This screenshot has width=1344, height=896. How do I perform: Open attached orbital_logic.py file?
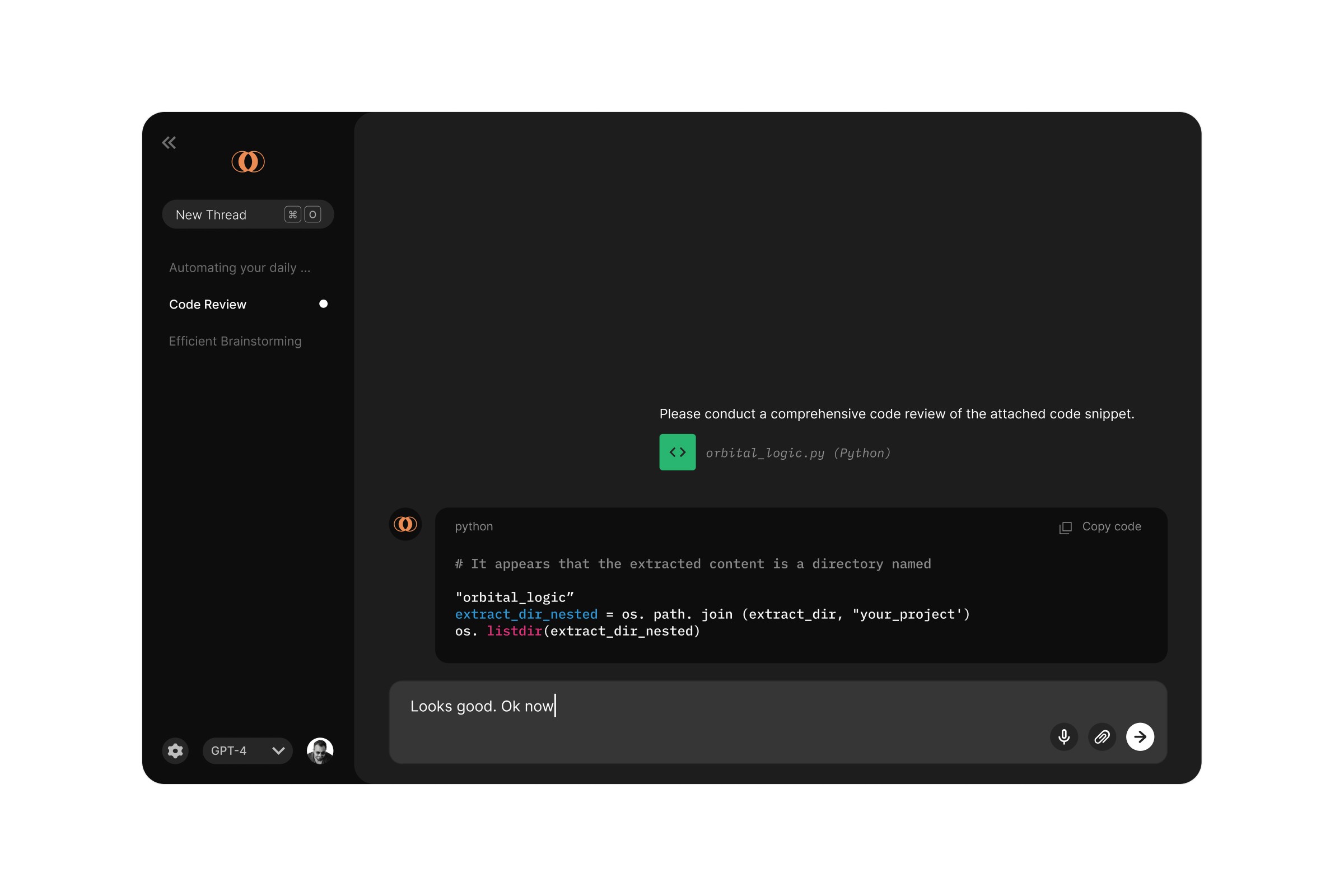pyautogui.click(x=797, y=453)
